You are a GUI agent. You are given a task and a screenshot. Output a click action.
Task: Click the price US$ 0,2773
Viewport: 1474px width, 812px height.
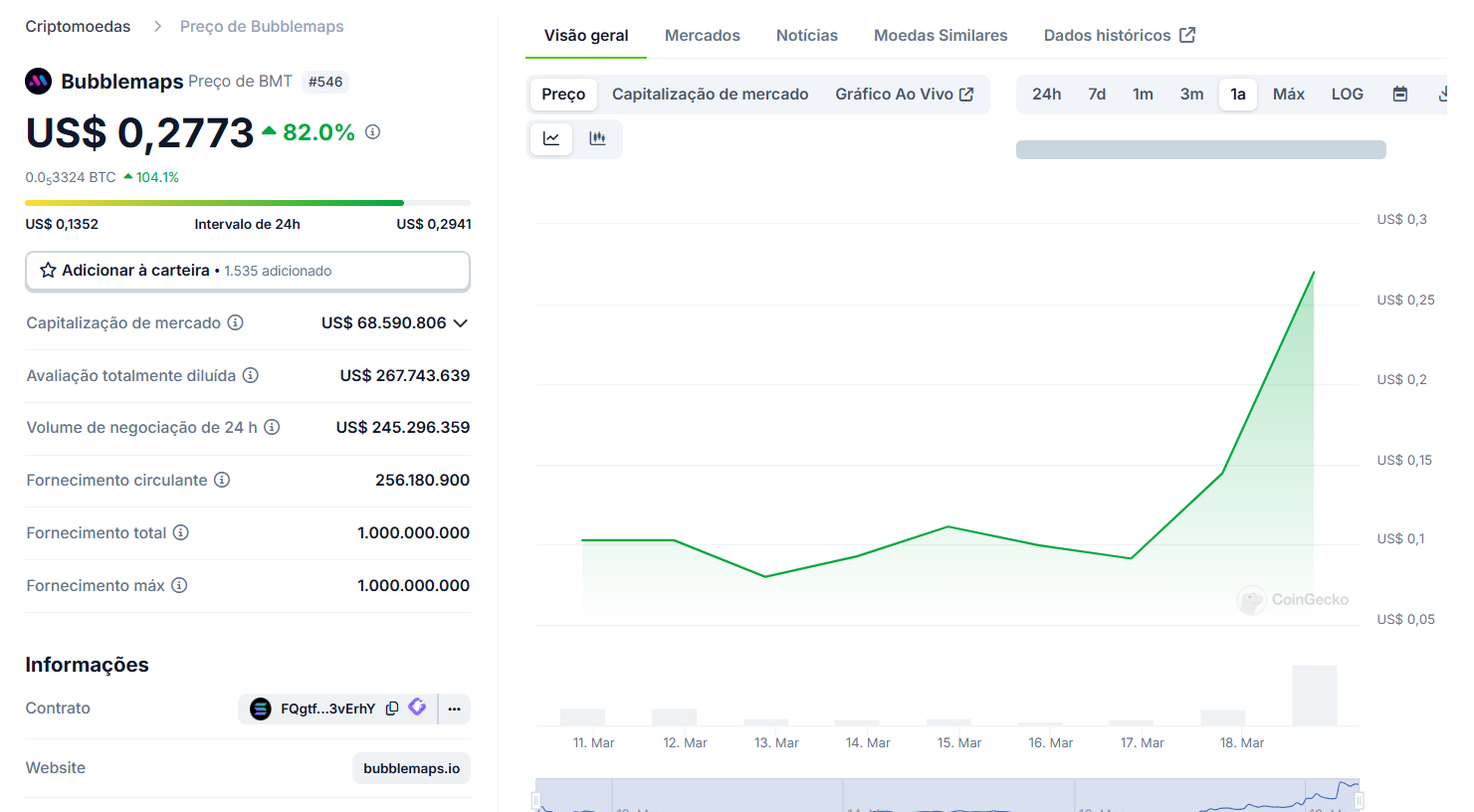point(140,132)
